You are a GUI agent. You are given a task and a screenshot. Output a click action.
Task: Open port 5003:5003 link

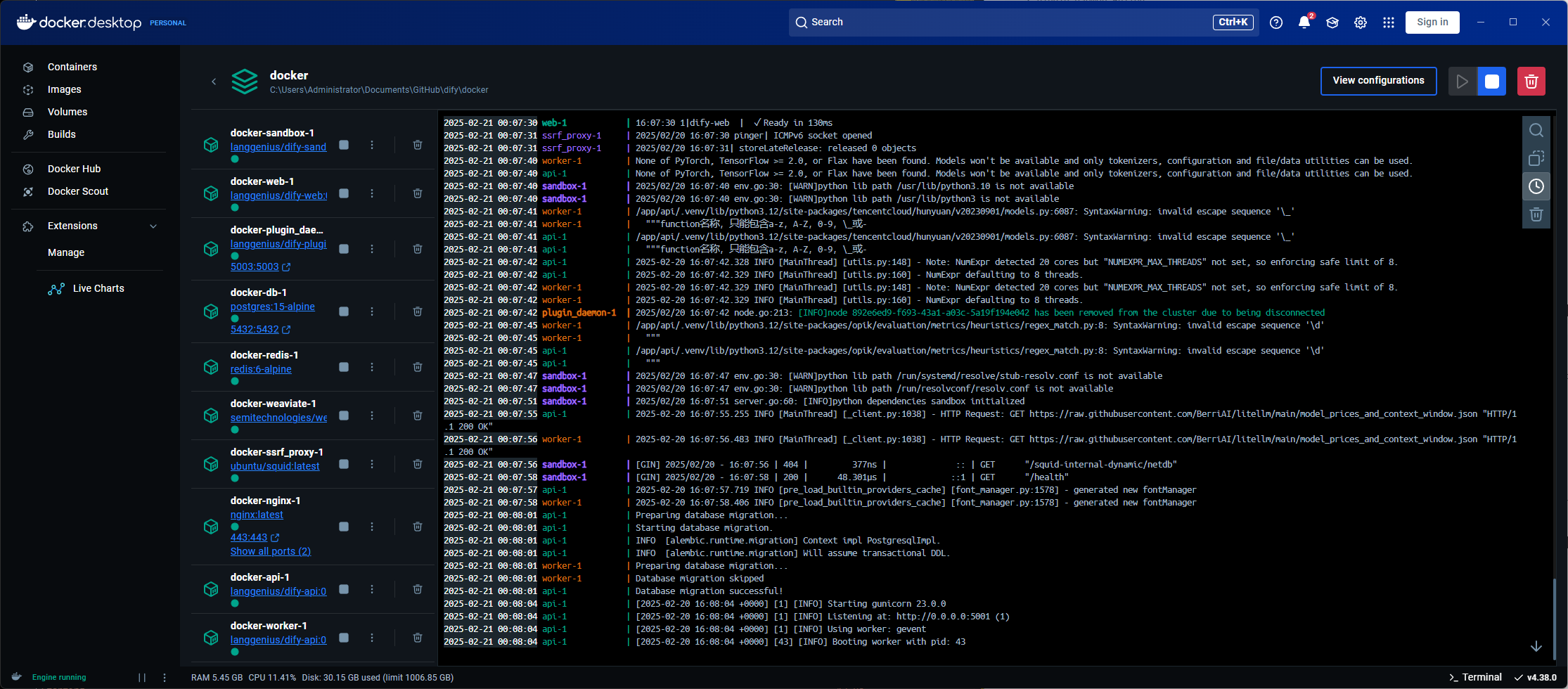260,267
